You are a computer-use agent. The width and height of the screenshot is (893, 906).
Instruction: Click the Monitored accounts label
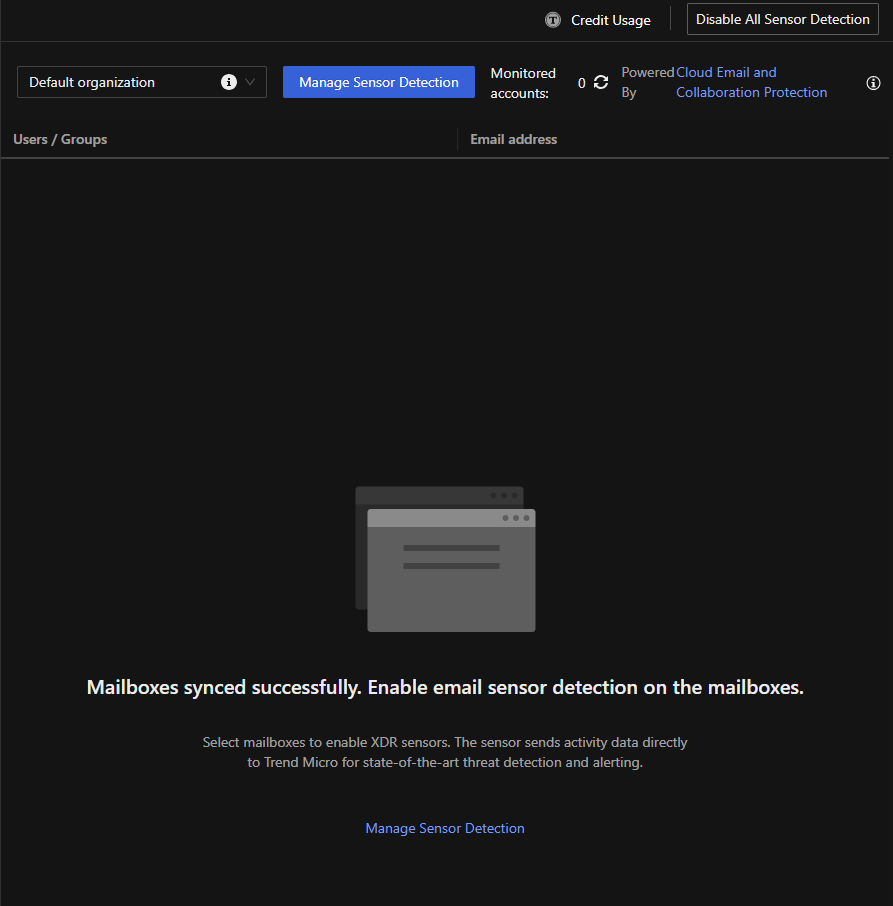pyautogui.click(x=523, y=83)
